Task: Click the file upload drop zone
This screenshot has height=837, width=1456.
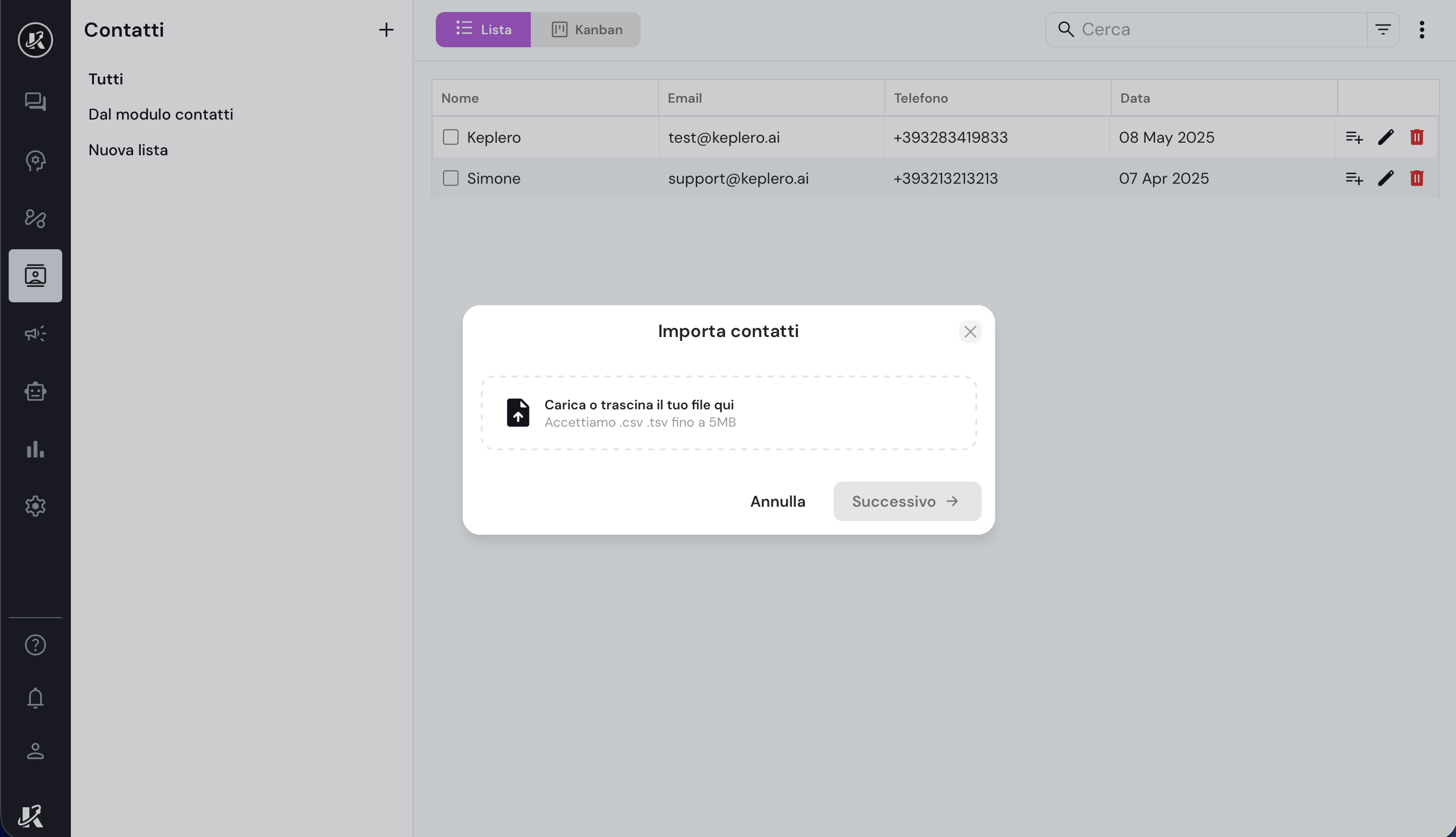Action: 728,413
